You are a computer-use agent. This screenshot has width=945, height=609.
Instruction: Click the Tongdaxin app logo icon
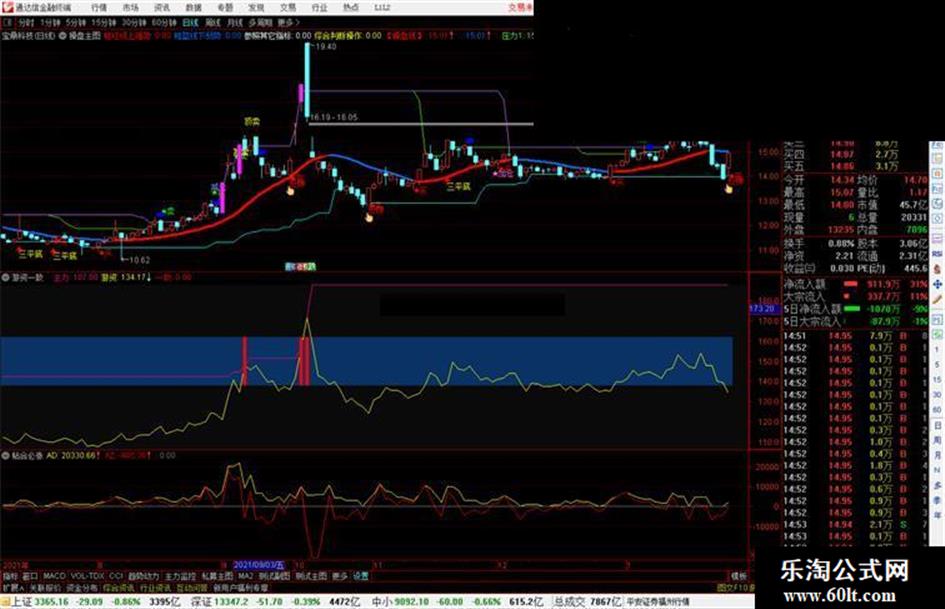point(7,7)
